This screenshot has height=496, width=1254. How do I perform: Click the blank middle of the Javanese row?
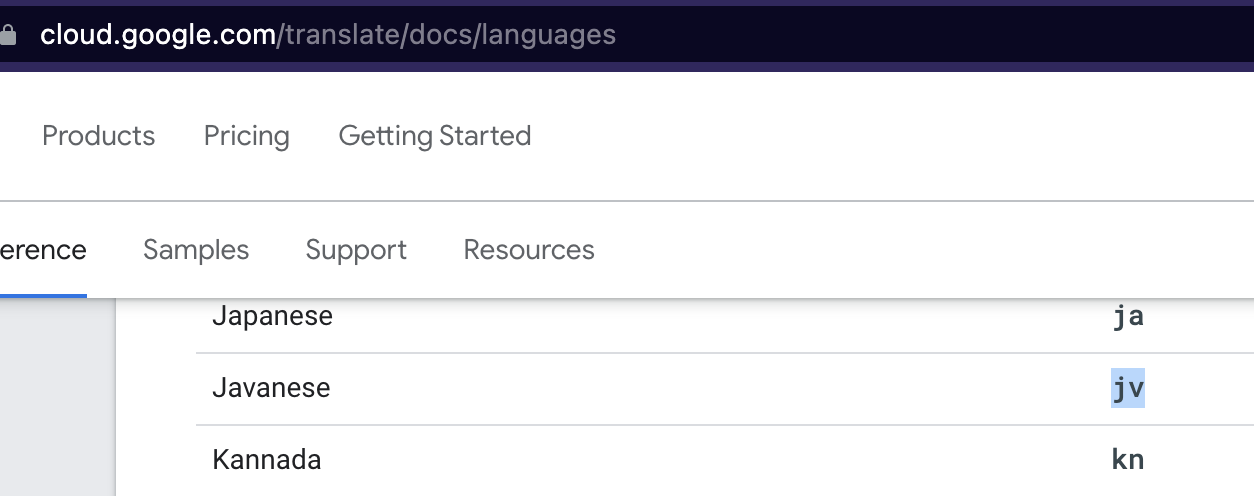click(720, 389)
